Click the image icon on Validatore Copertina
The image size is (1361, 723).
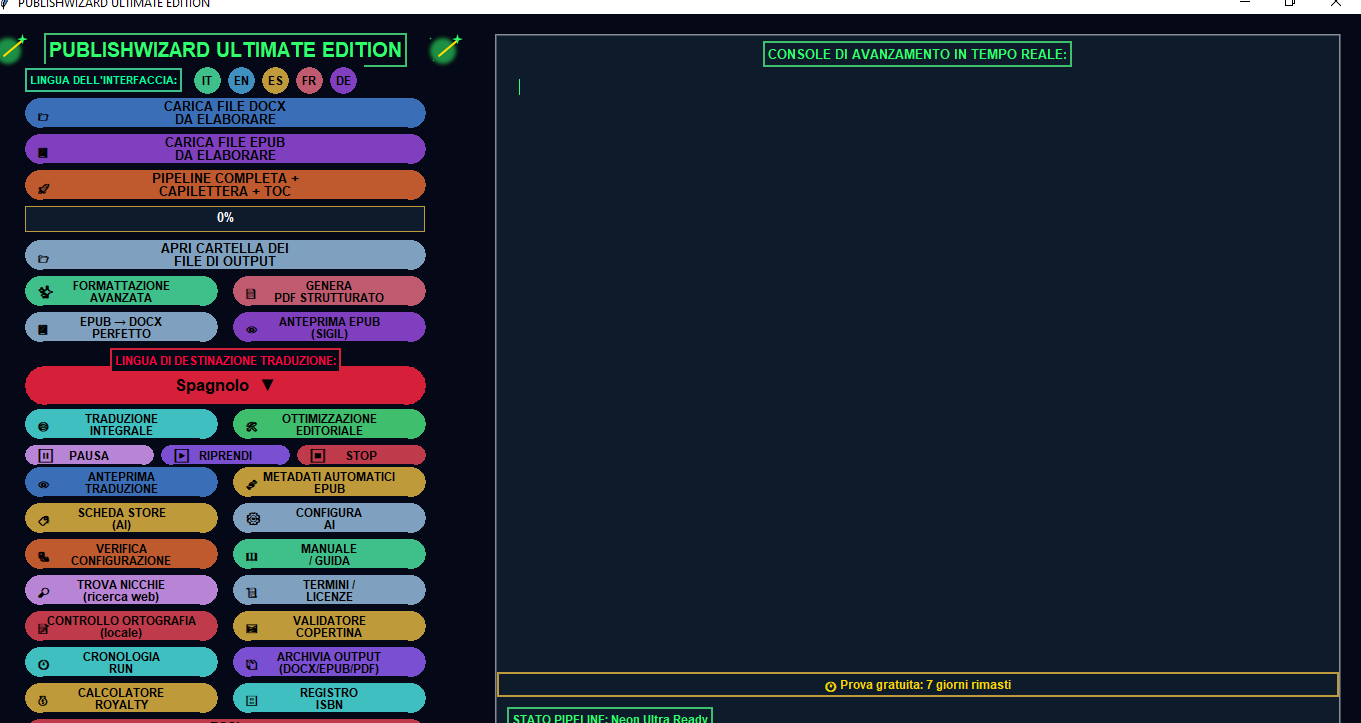pyautogui.click(x=251, y=629)
